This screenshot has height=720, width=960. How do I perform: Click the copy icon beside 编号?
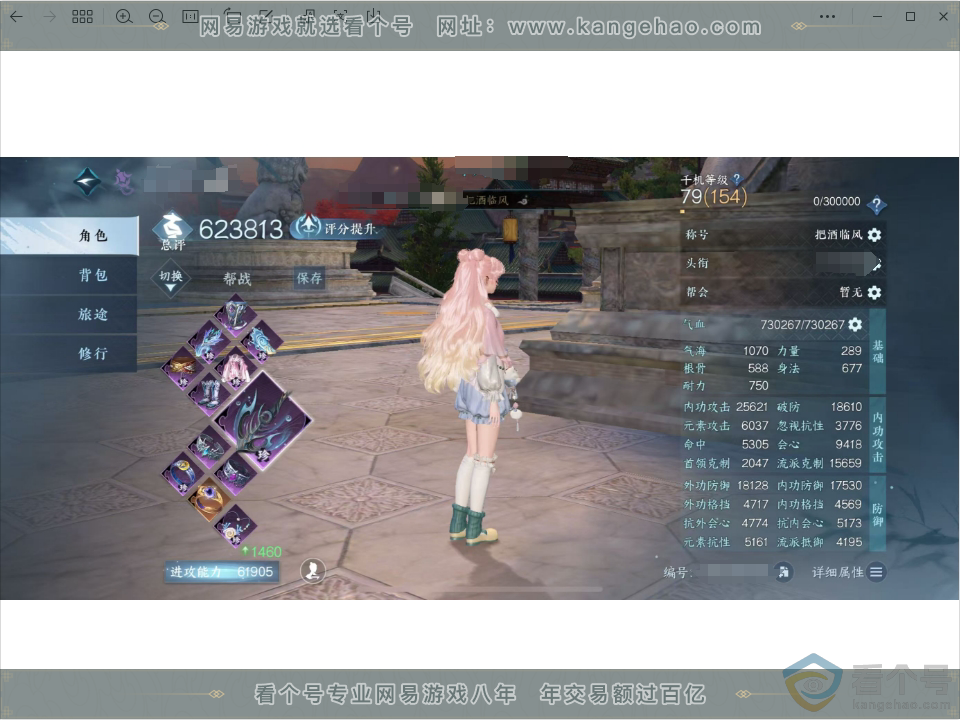783,572
